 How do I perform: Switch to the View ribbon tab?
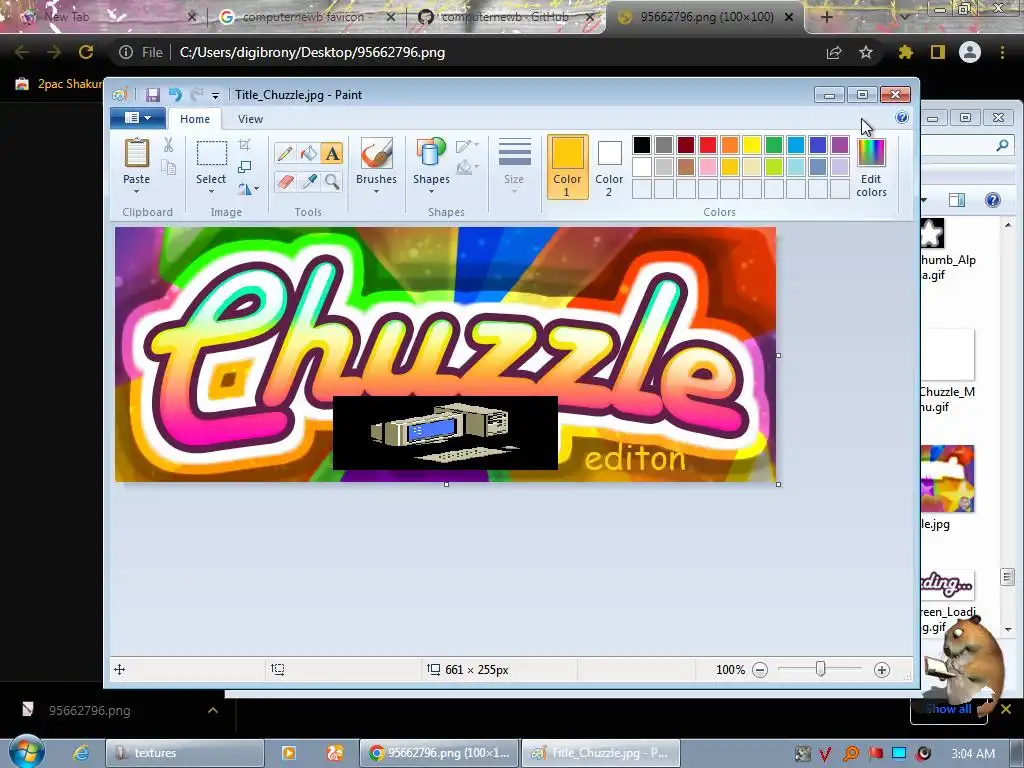click(250, 119)
